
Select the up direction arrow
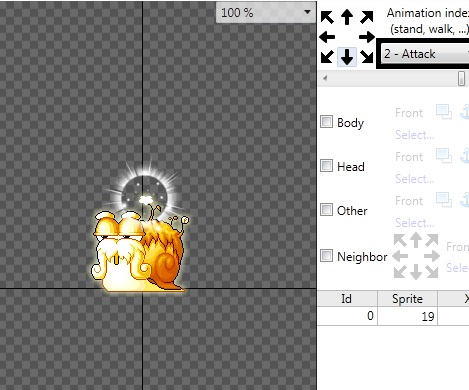[347, 17]
